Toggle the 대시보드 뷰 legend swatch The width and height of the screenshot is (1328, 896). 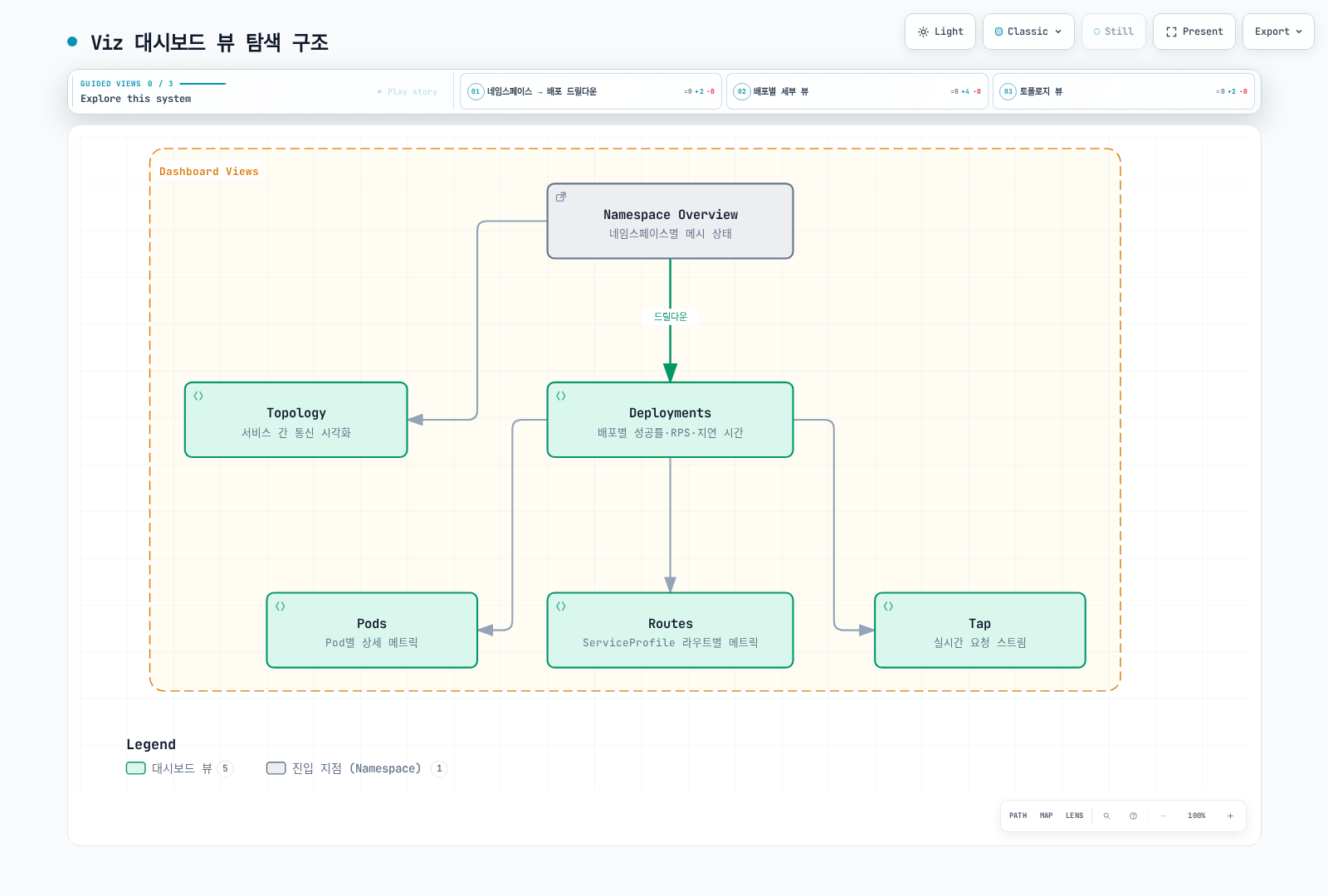coord(136,768)
